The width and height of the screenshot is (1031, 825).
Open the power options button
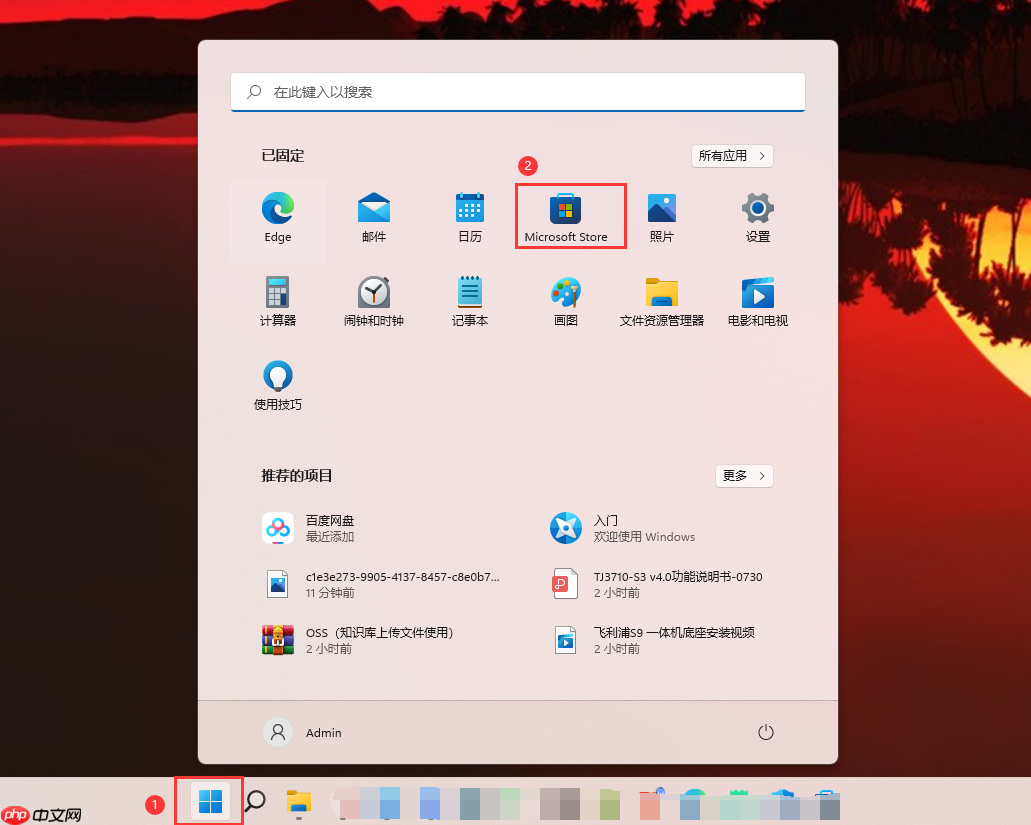766,732
